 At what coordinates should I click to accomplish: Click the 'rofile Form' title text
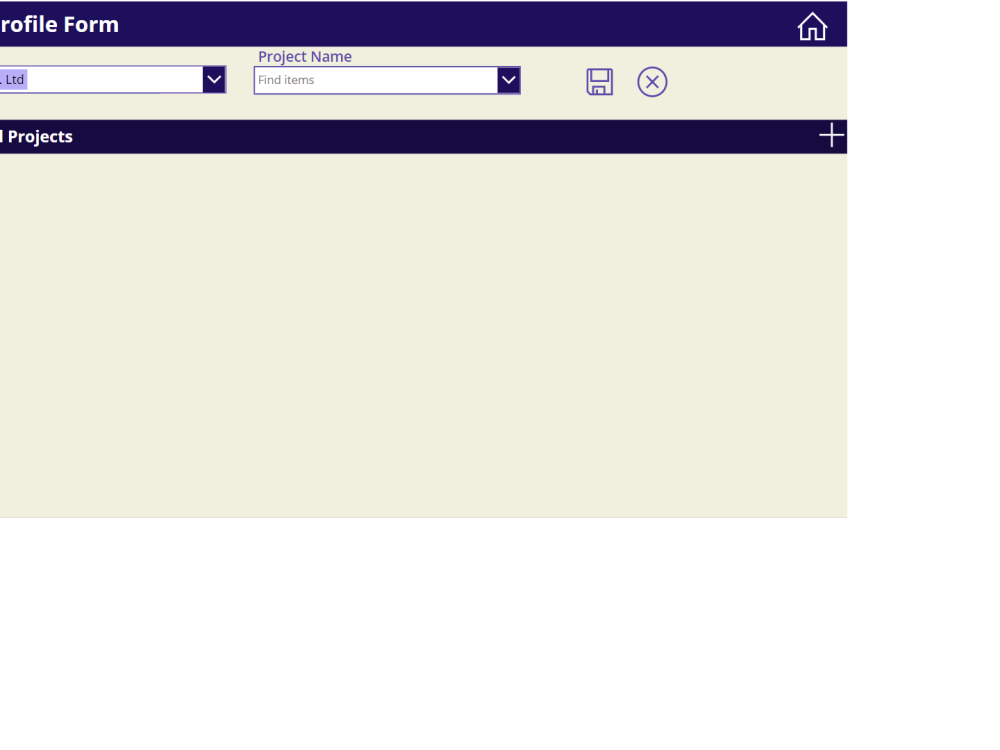point(59,24)
